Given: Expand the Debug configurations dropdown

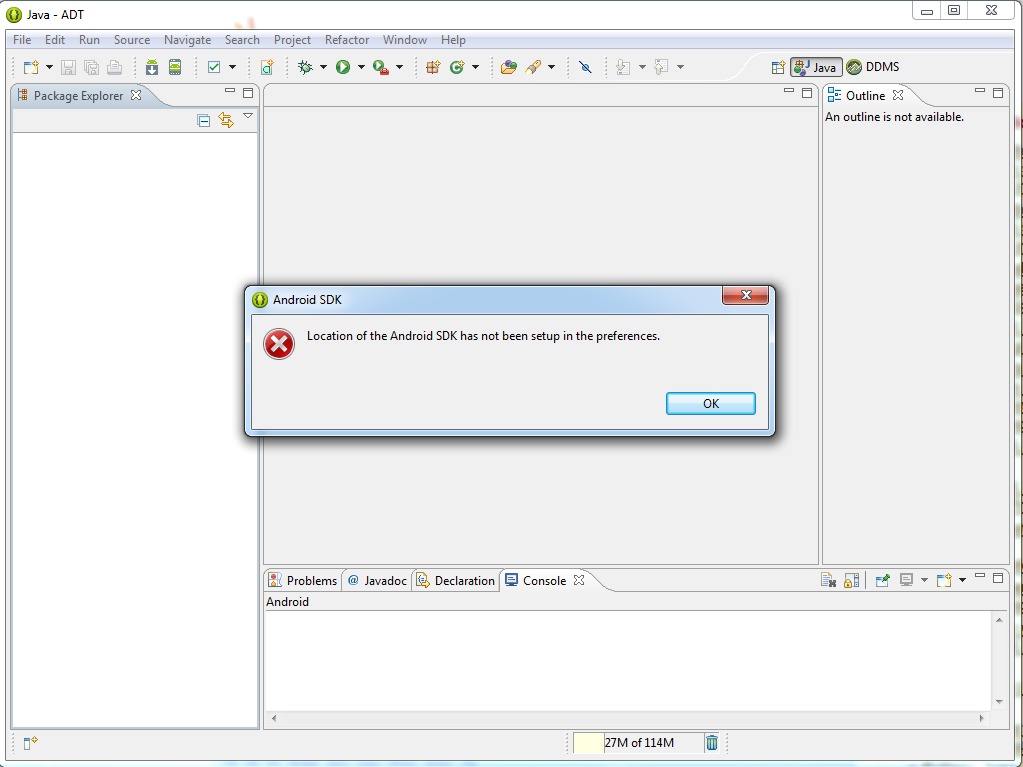Looking at the screenshot, I should [x=323, y=67].
